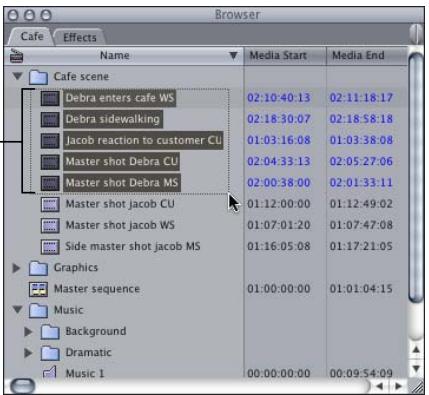Click the Master sequence icon

pos(38,289)
